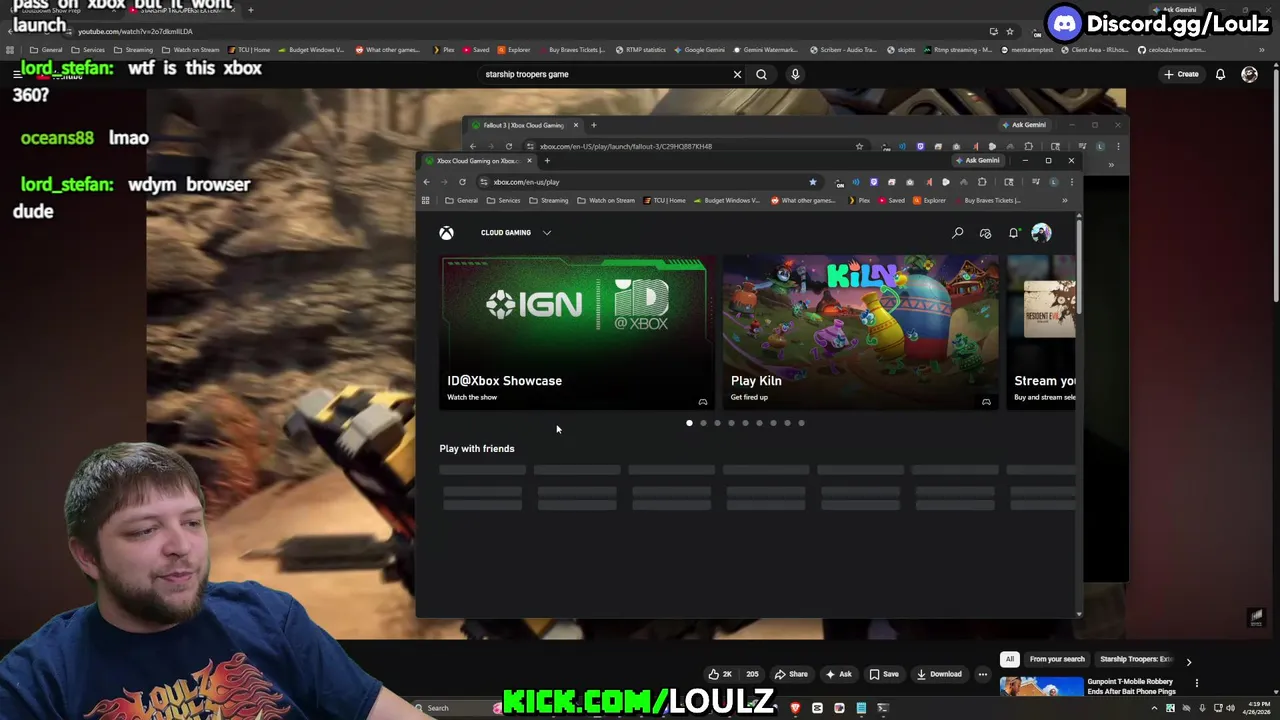Open the YouTube hamburger guide menu
1280x720 pixels.
pyautogui.click(x=17, y=74)
